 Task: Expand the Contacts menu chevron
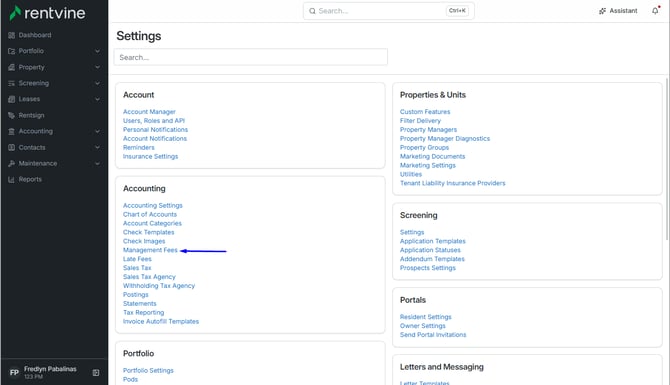point(97,147)
